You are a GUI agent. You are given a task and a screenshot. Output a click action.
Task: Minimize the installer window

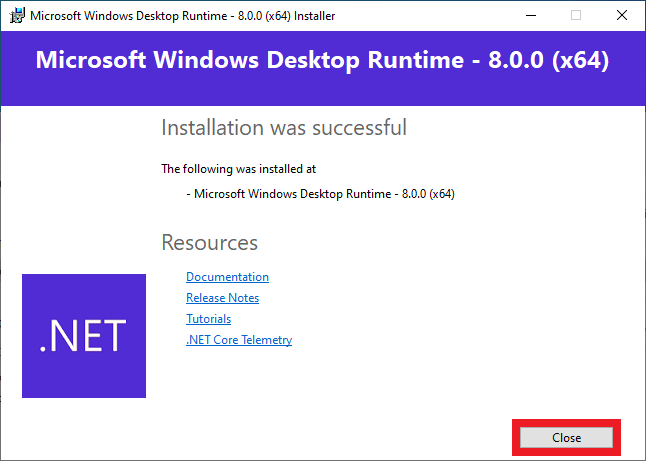coord(529,15)
